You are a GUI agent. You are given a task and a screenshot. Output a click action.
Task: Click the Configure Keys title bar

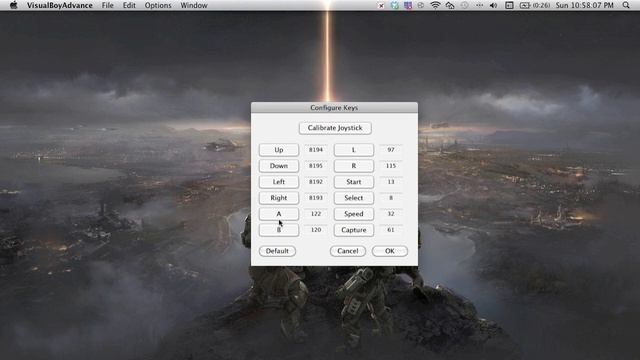pos(334,108)
